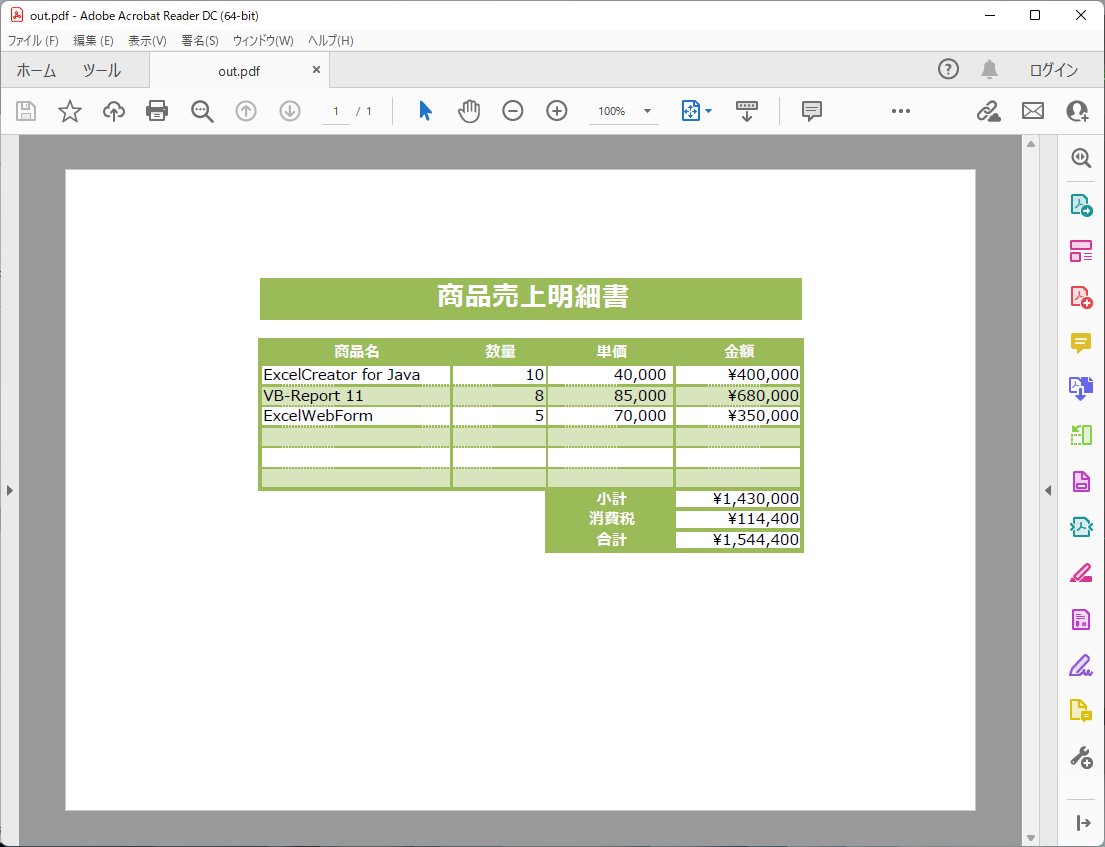
Task: Open the 署名 menu
Action: point(200,41)
